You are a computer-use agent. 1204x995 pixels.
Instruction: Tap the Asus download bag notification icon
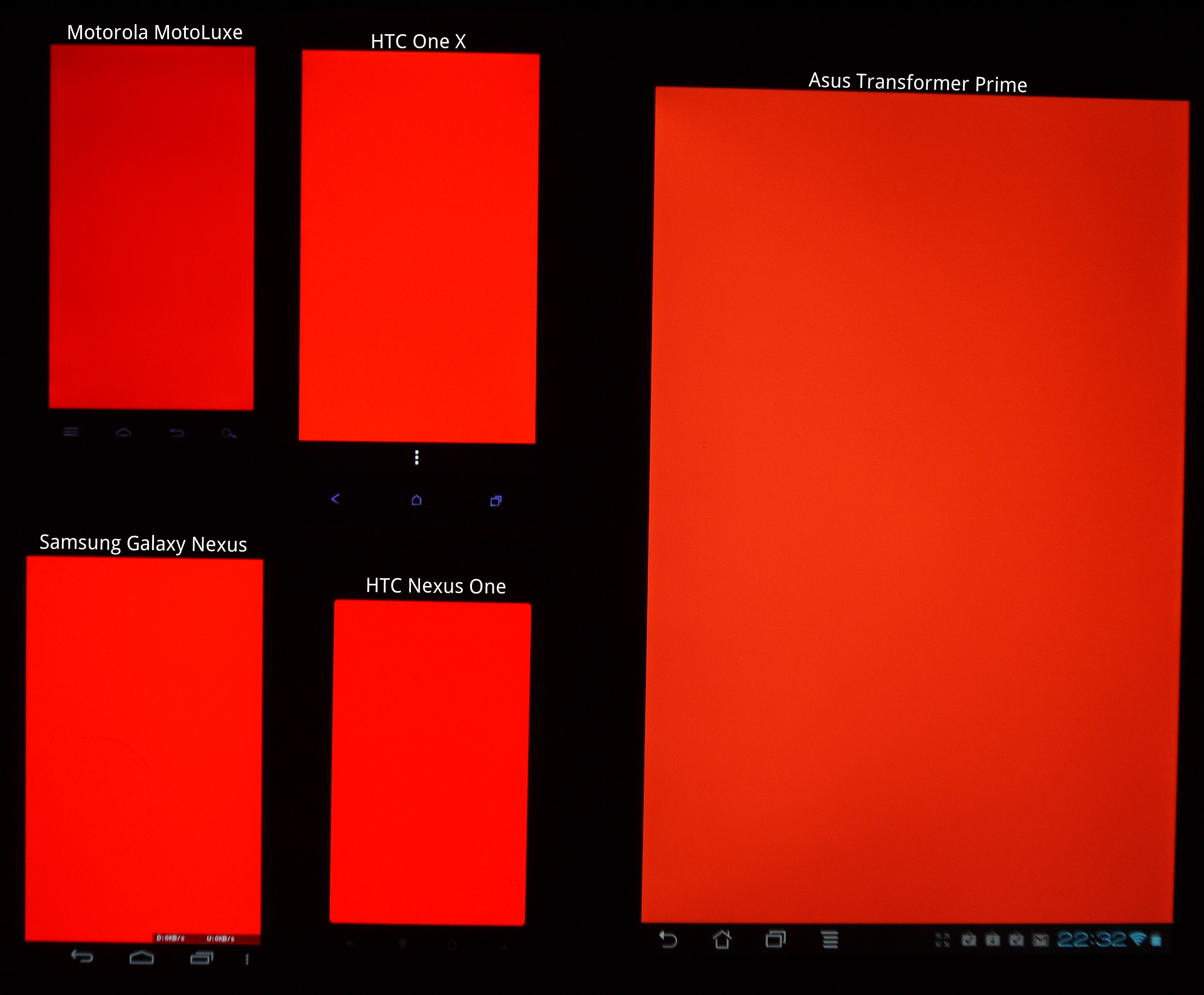click(x=993, y=939)
